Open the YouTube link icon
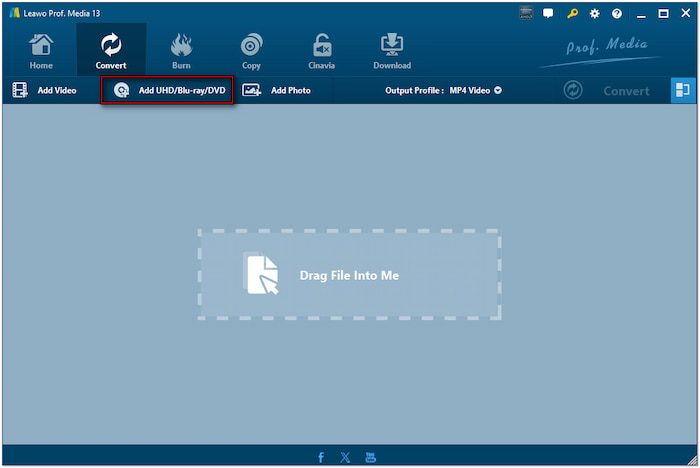The width and height of the screenshot is (700, 468). [x=371, y=457]
